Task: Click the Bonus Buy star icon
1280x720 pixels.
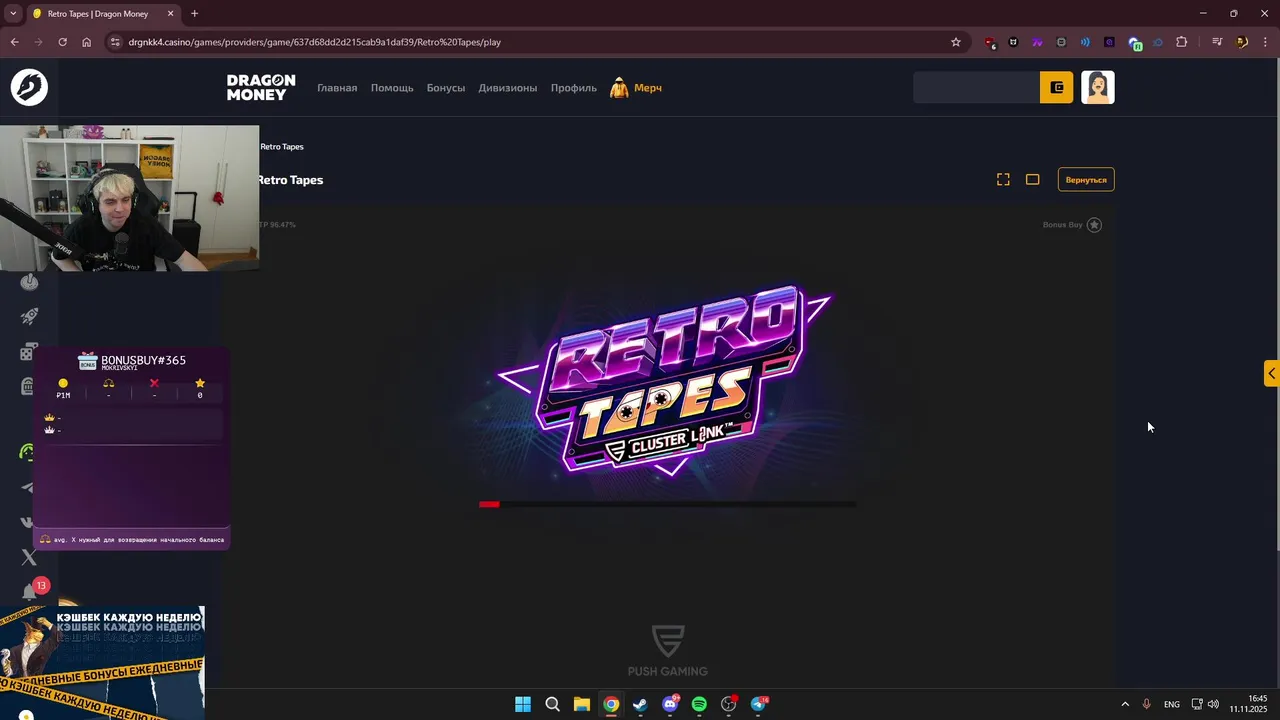Action: pyautogui.click(x=1094, y=225)
